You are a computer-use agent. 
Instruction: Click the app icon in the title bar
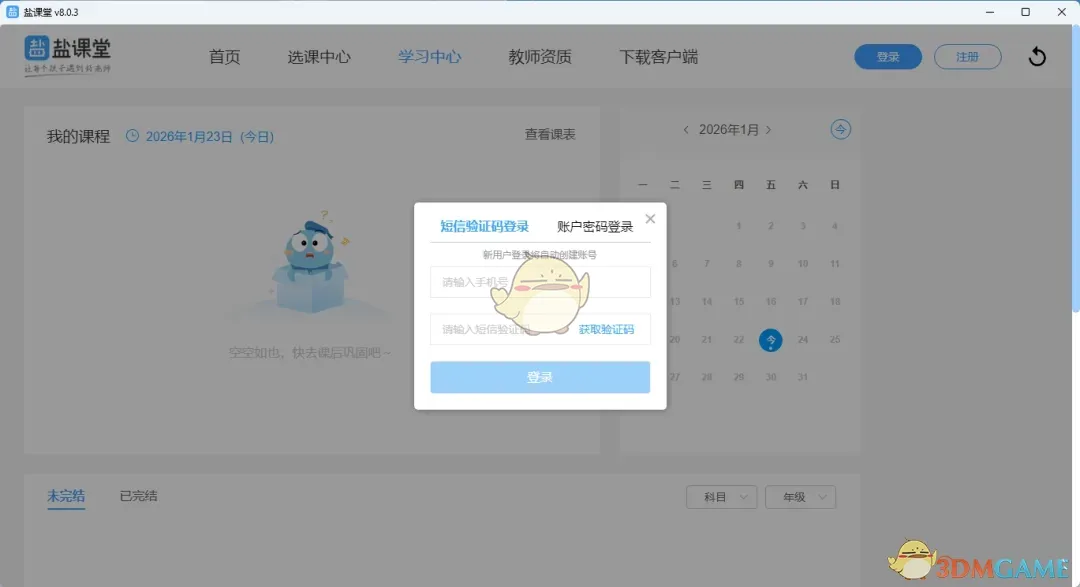tap(13, 11)
